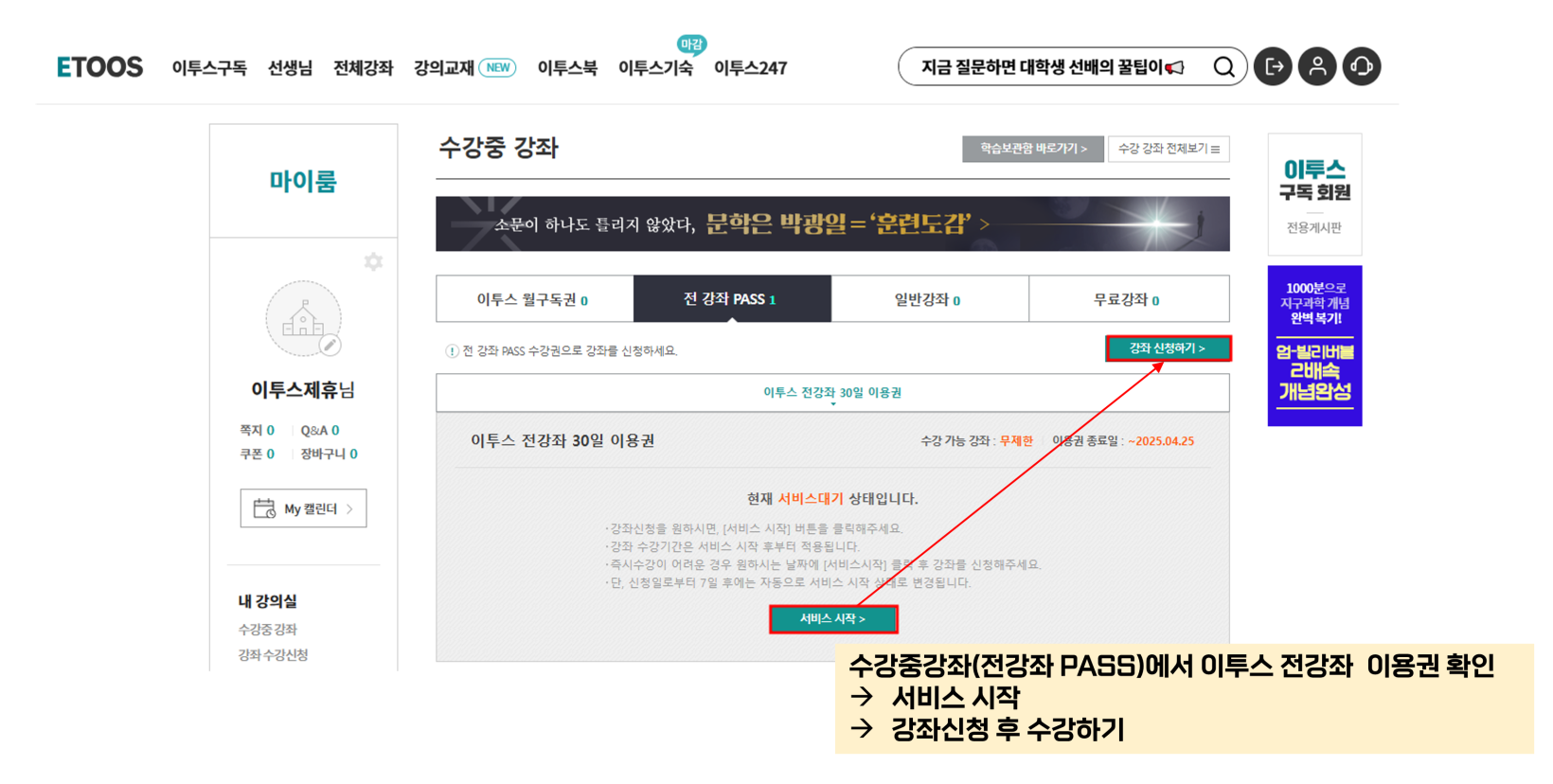Click Q&A 0 link

tap(320, 431)
